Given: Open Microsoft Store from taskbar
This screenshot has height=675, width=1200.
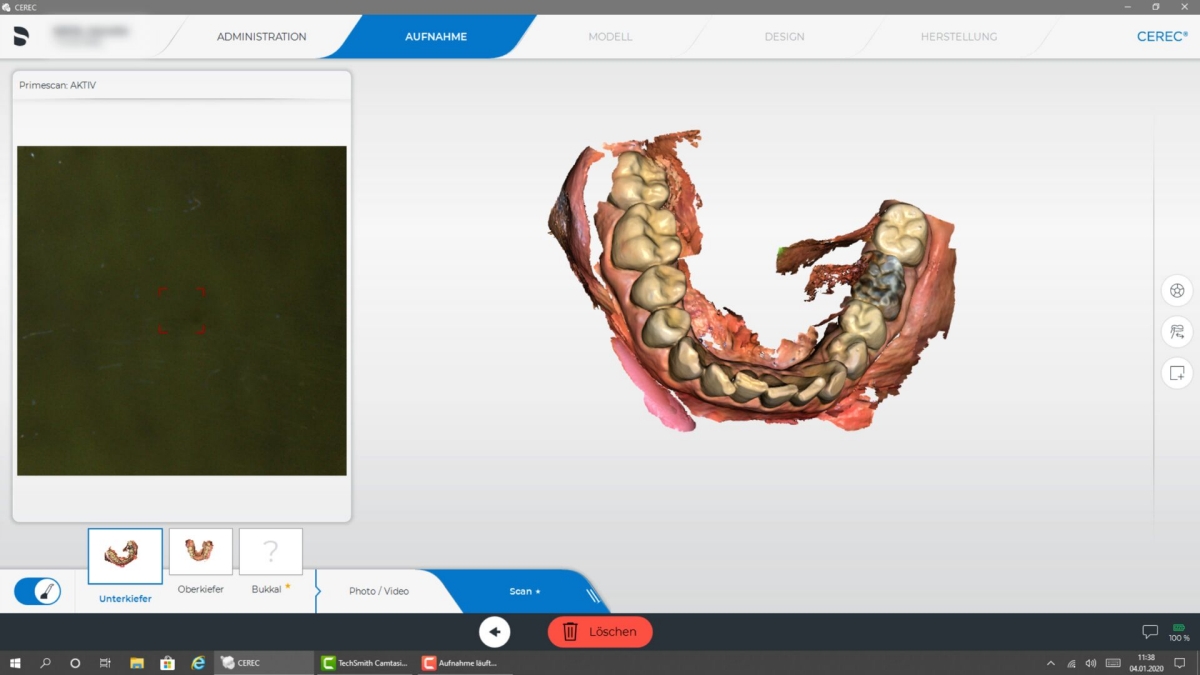Looking at the screenshot, I should point(168,663).
